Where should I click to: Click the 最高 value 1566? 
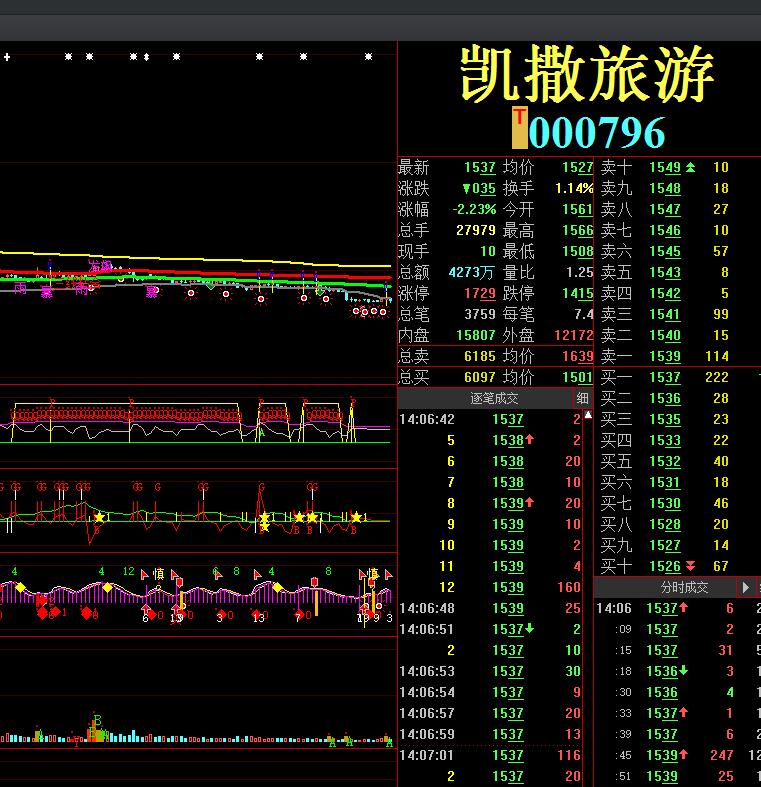tap(577, 230)
